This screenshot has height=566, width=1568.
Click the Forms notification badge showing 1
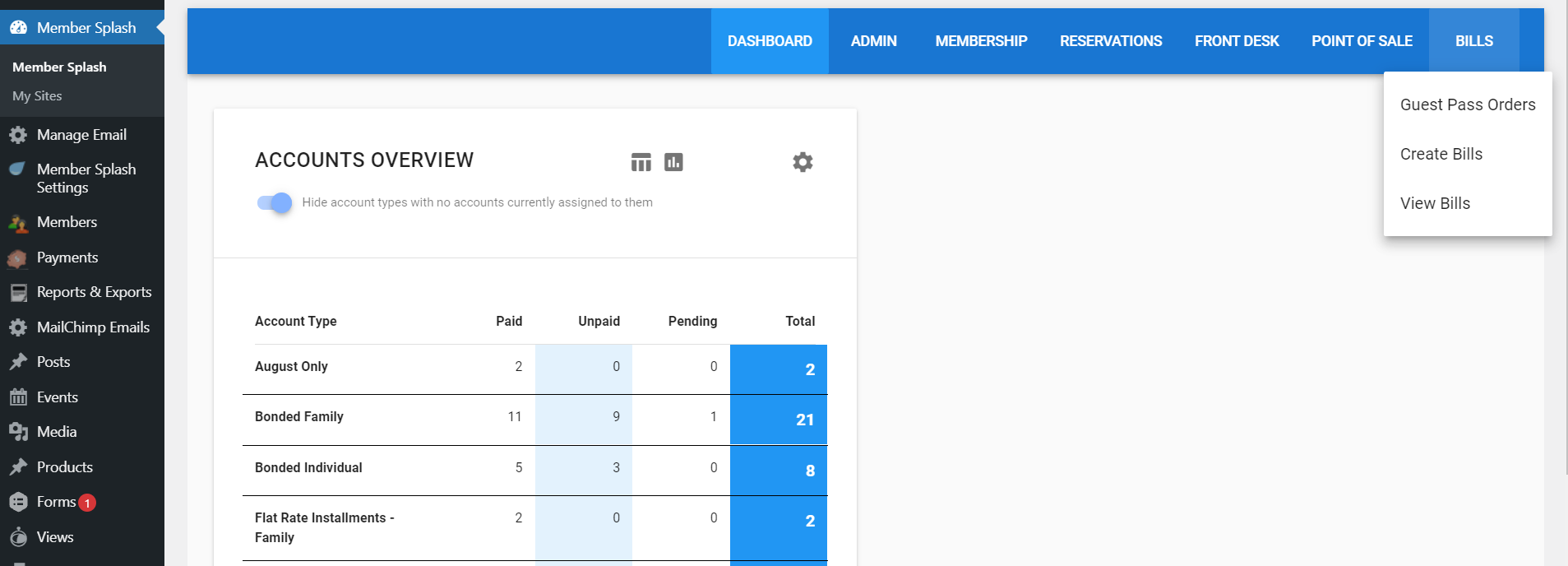click(87, 503)
